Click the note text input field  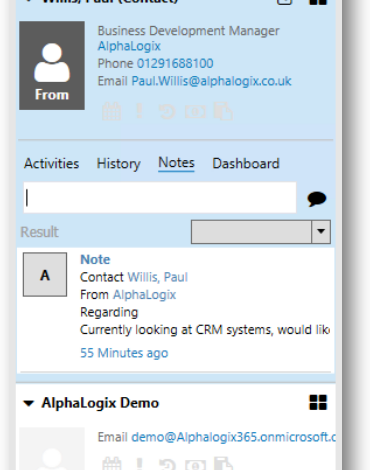160,198
